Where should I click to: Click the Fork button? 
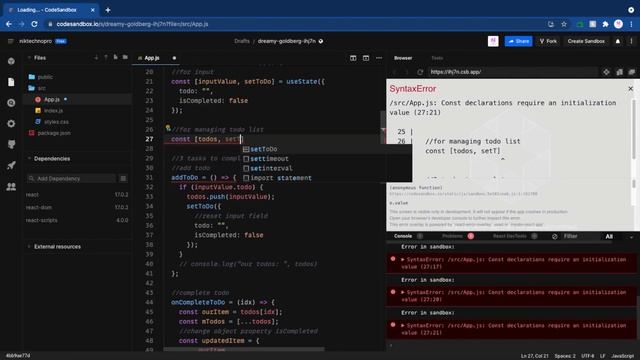(548, 41)
